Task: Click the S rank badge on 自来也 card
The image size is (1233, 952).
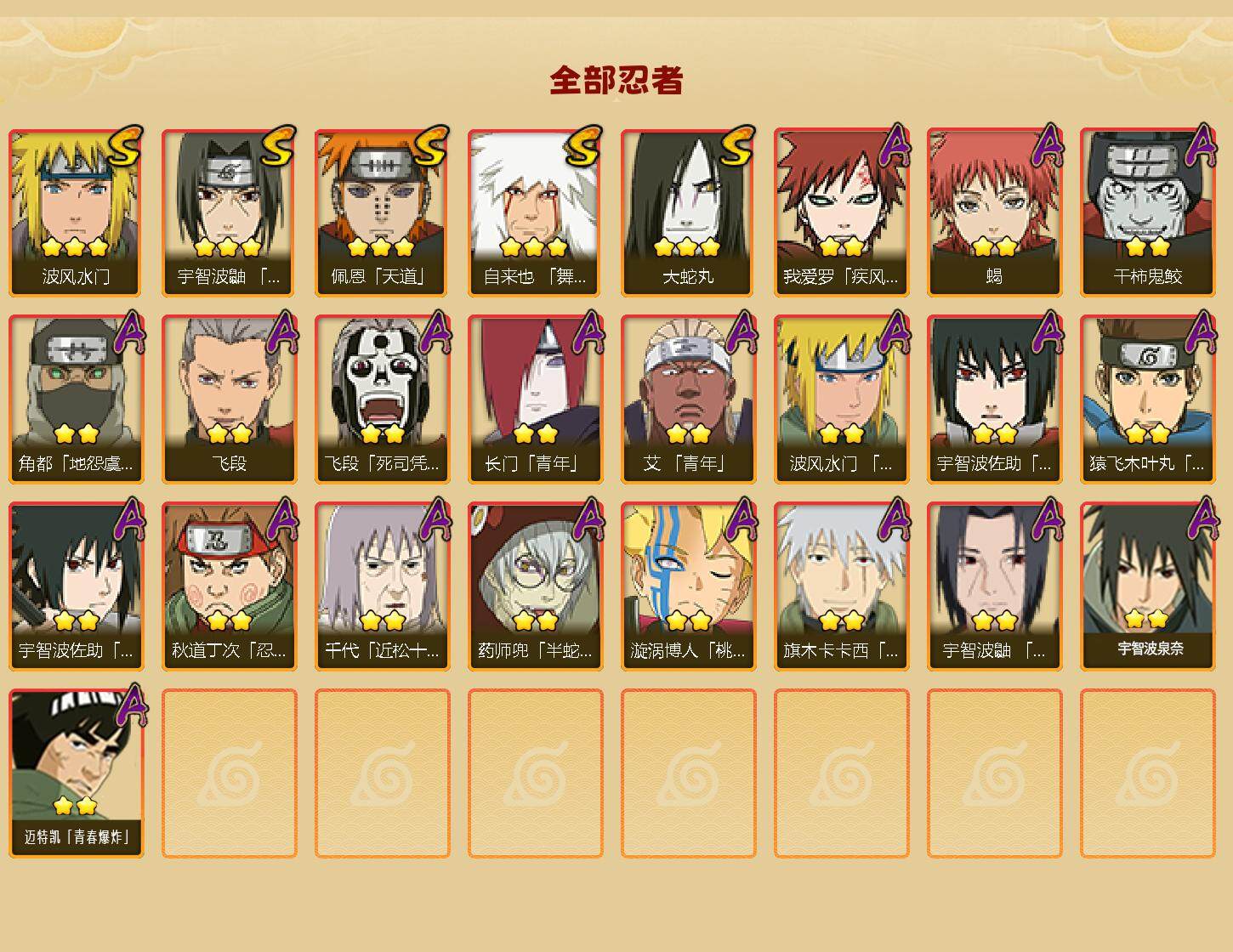Action: tap(583, 146)
